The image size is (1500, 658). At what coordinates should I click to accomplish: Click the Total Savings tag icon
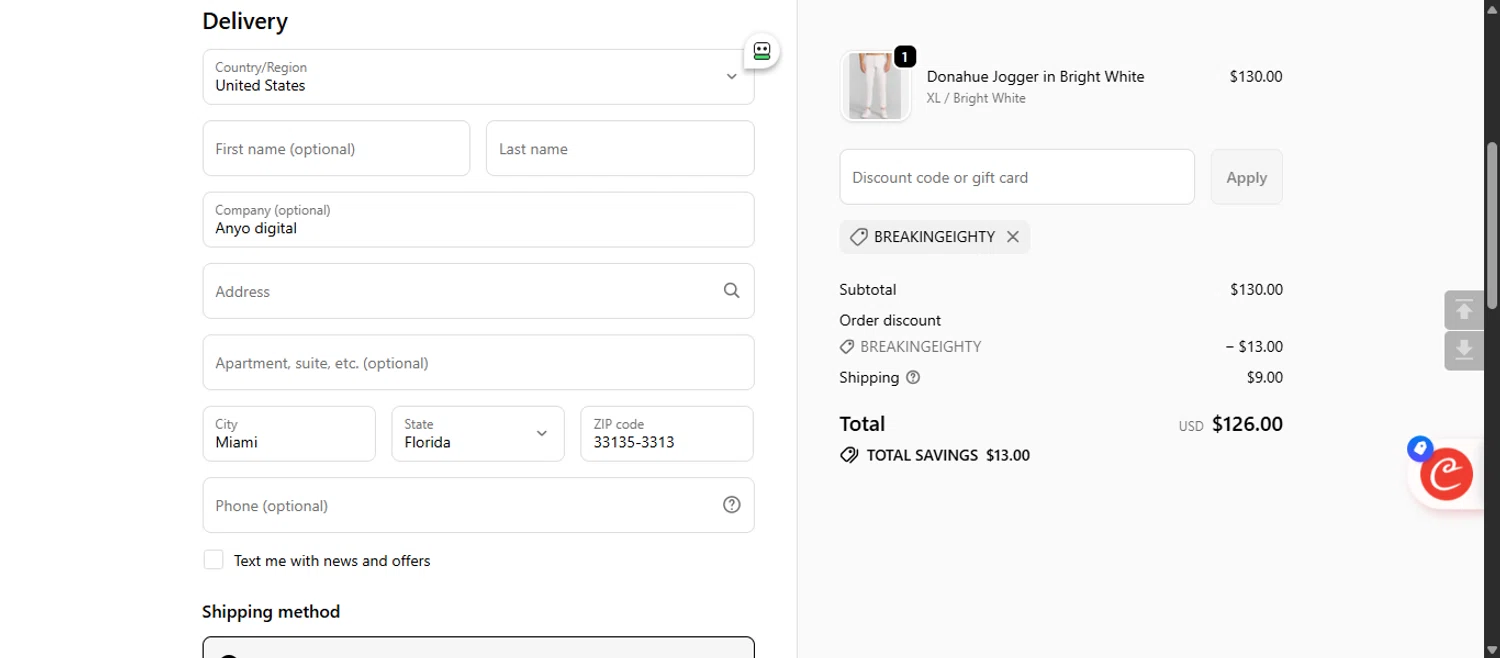tap(849, 455)
